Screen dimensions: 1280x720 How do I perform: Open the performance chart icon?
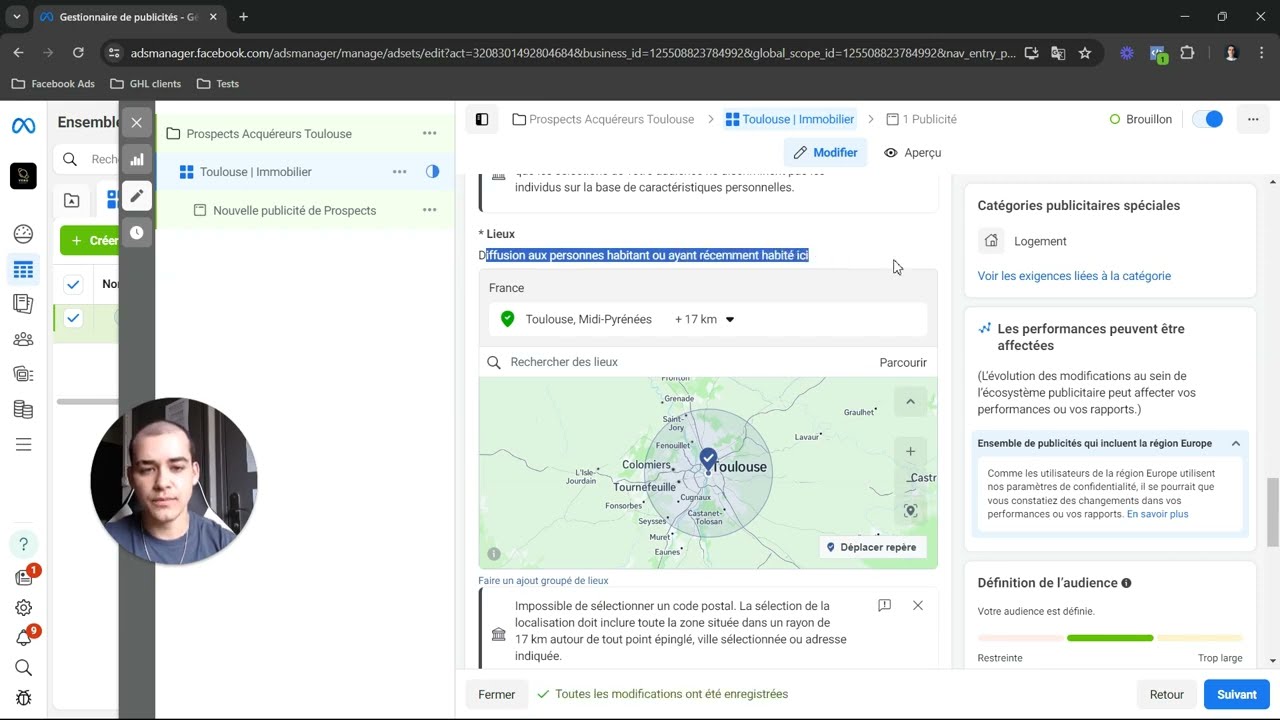click(137, 159)
